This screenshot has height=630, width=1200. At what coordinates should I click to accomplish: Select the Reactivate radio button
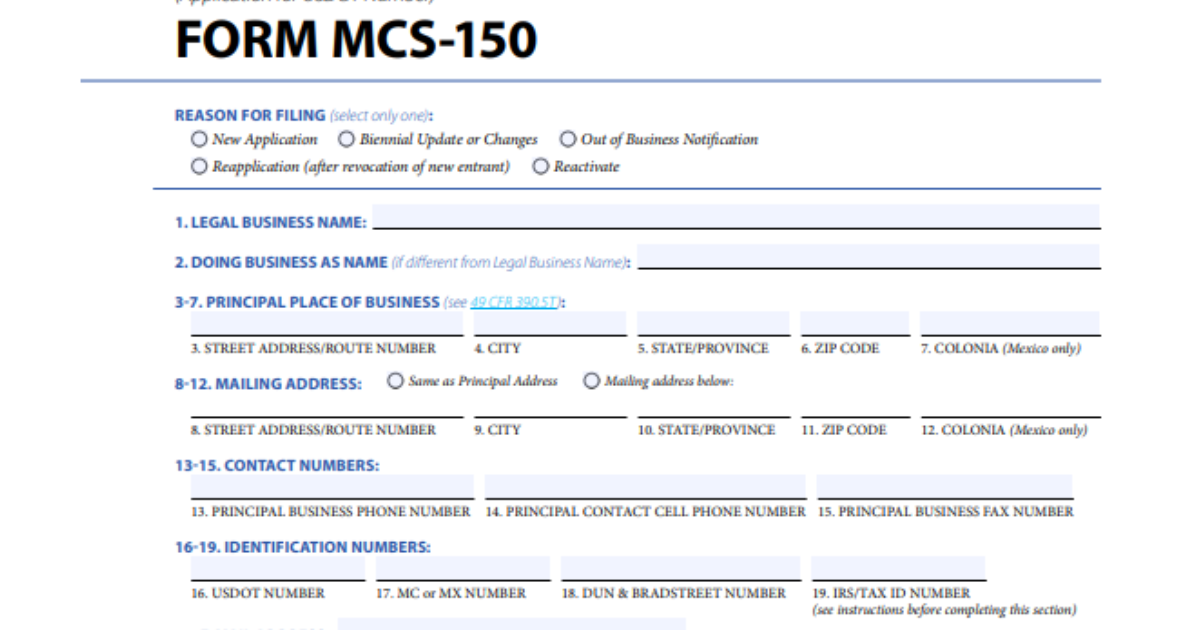point(541,167)
